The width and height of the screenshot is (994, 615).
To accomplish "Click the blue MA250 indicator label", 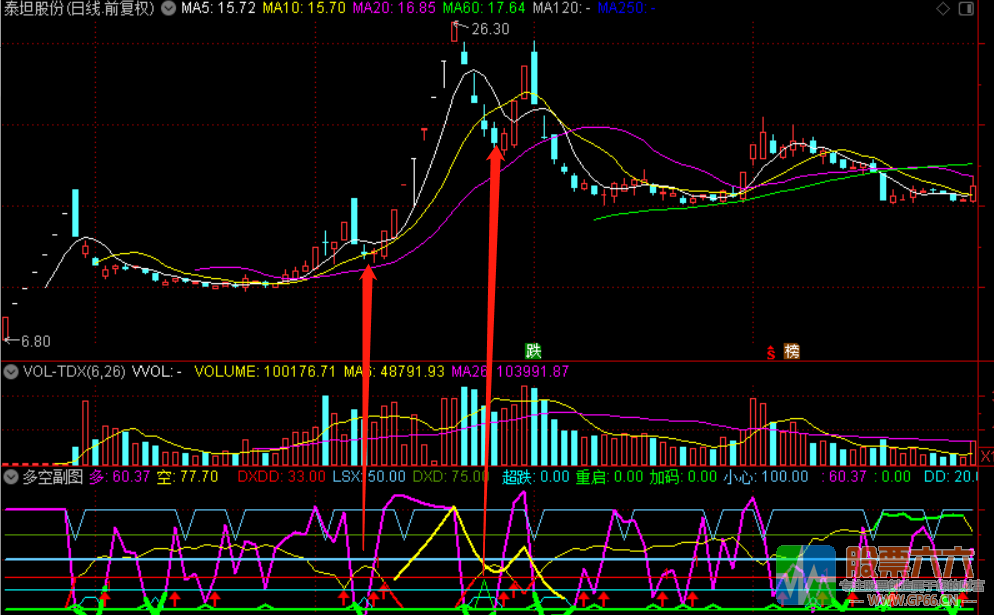I will click(626, 9).
